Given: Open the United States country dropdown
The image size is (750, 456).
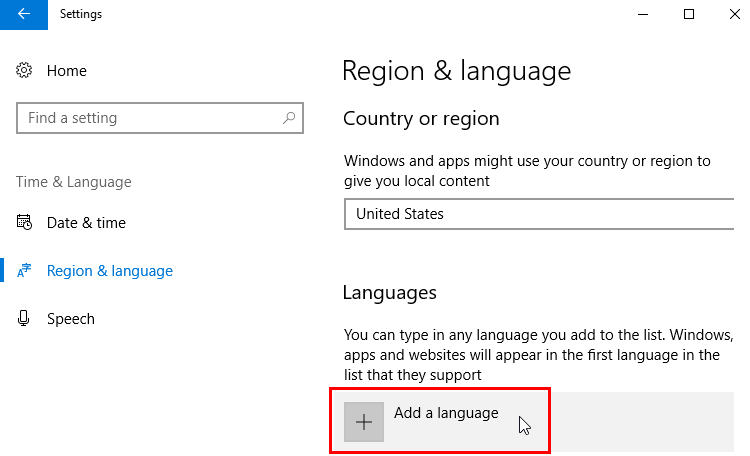Looking at the screenshot, I should point(539,214).
